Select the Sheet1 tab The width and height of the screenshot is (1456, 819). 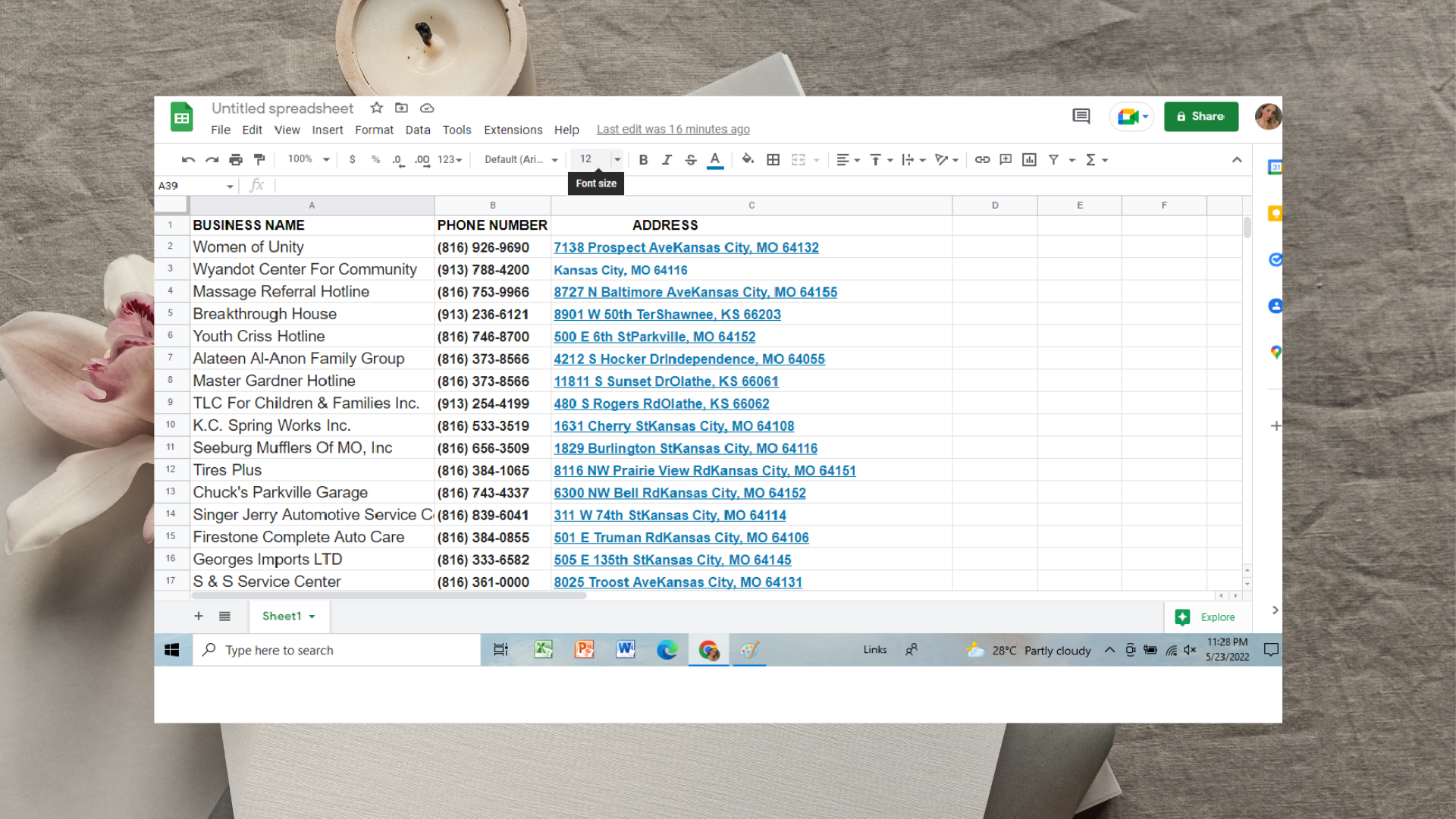coord(282,617)
